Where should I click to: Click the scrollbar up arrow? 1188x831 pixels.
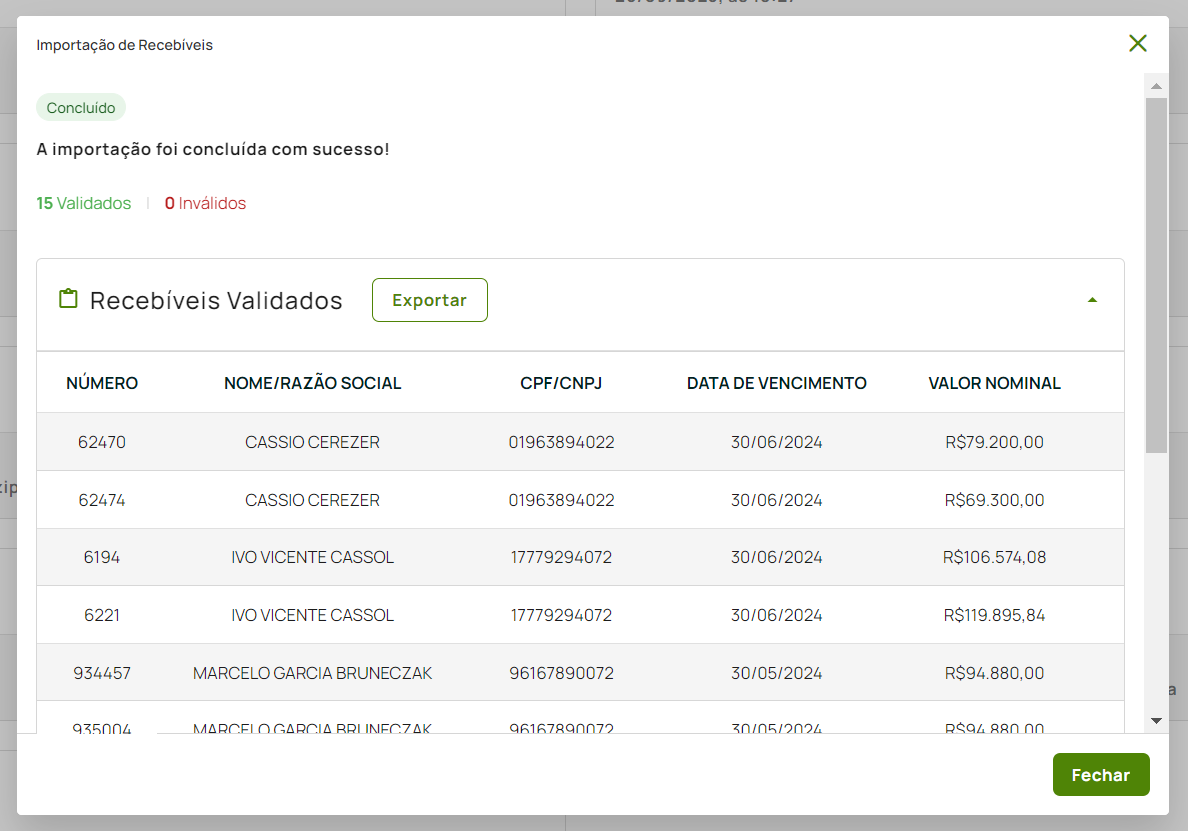pos(1156,87)
